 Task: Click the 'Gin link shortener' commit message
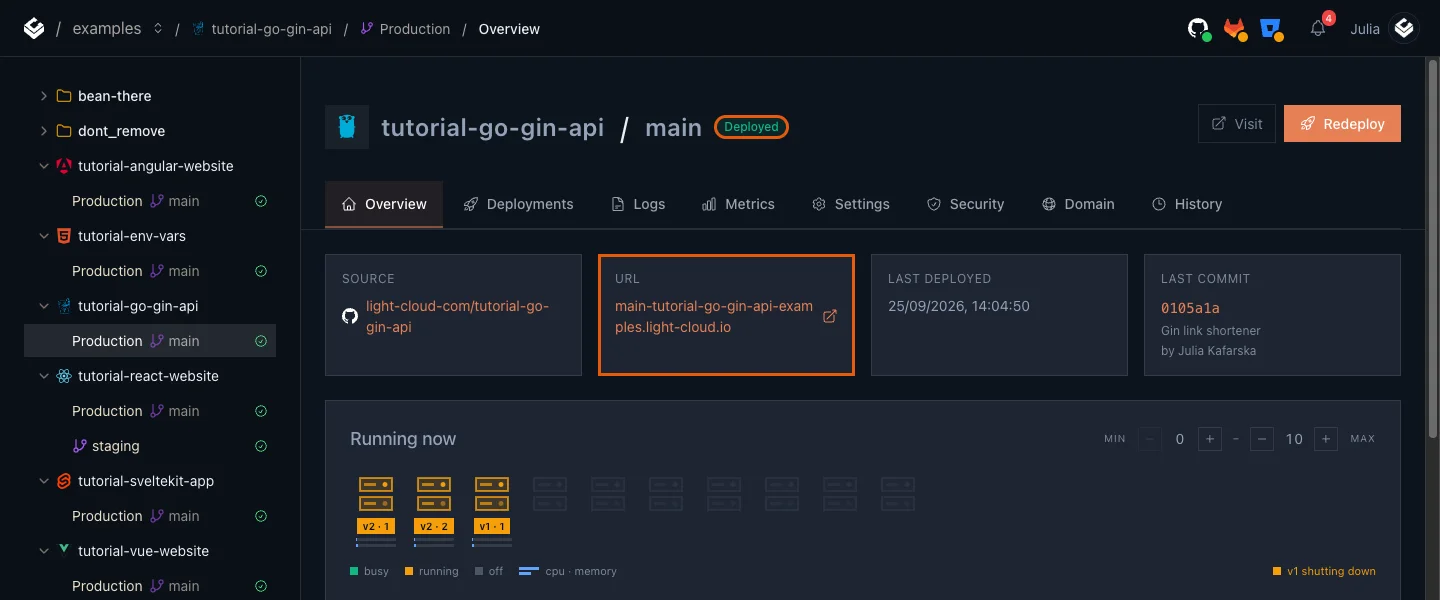1211,331
